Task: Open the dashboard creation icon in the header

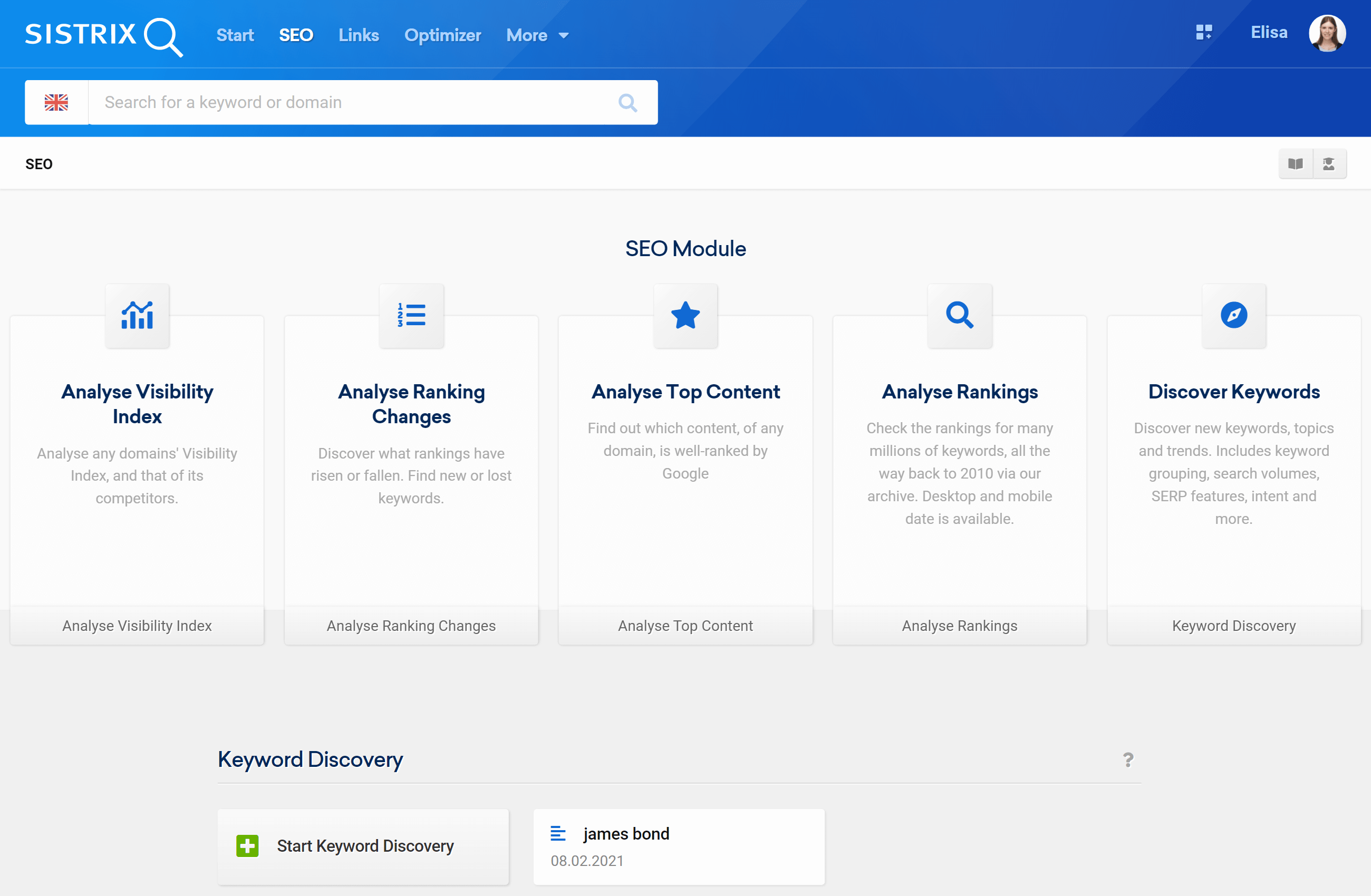Action: (1204, 33)
